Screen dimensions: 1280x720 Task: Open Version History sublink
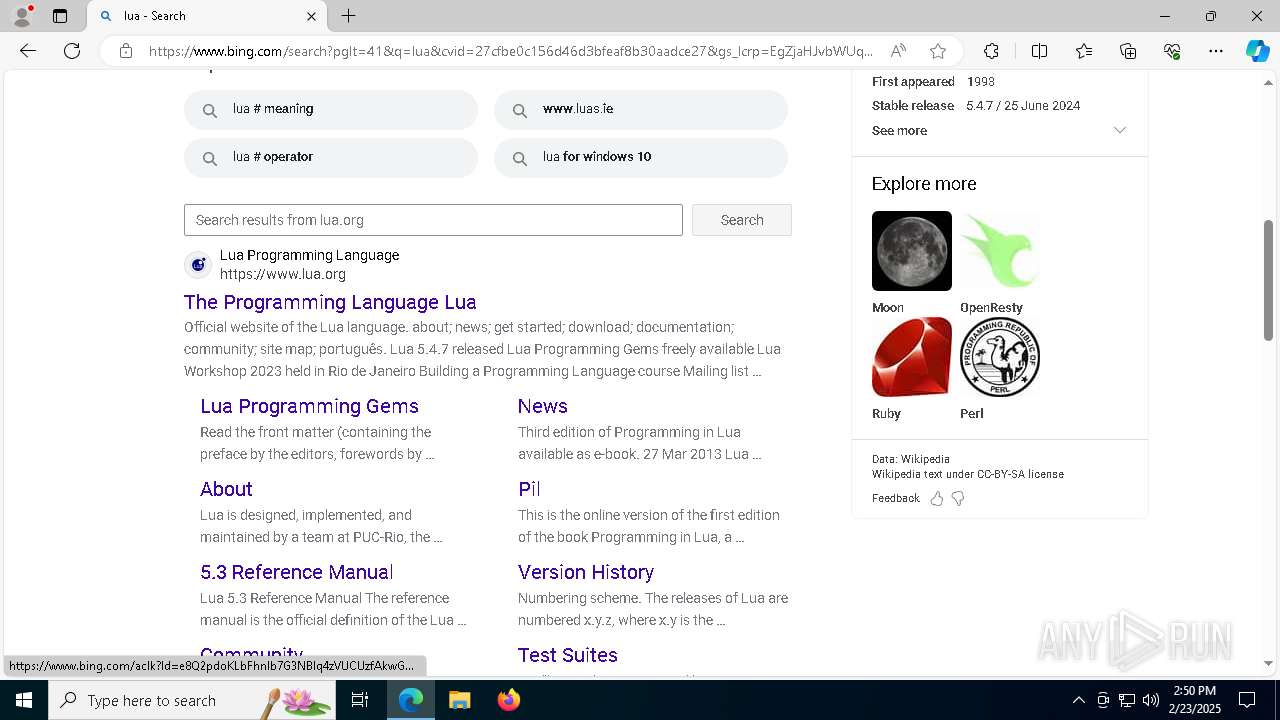[586, 572]
